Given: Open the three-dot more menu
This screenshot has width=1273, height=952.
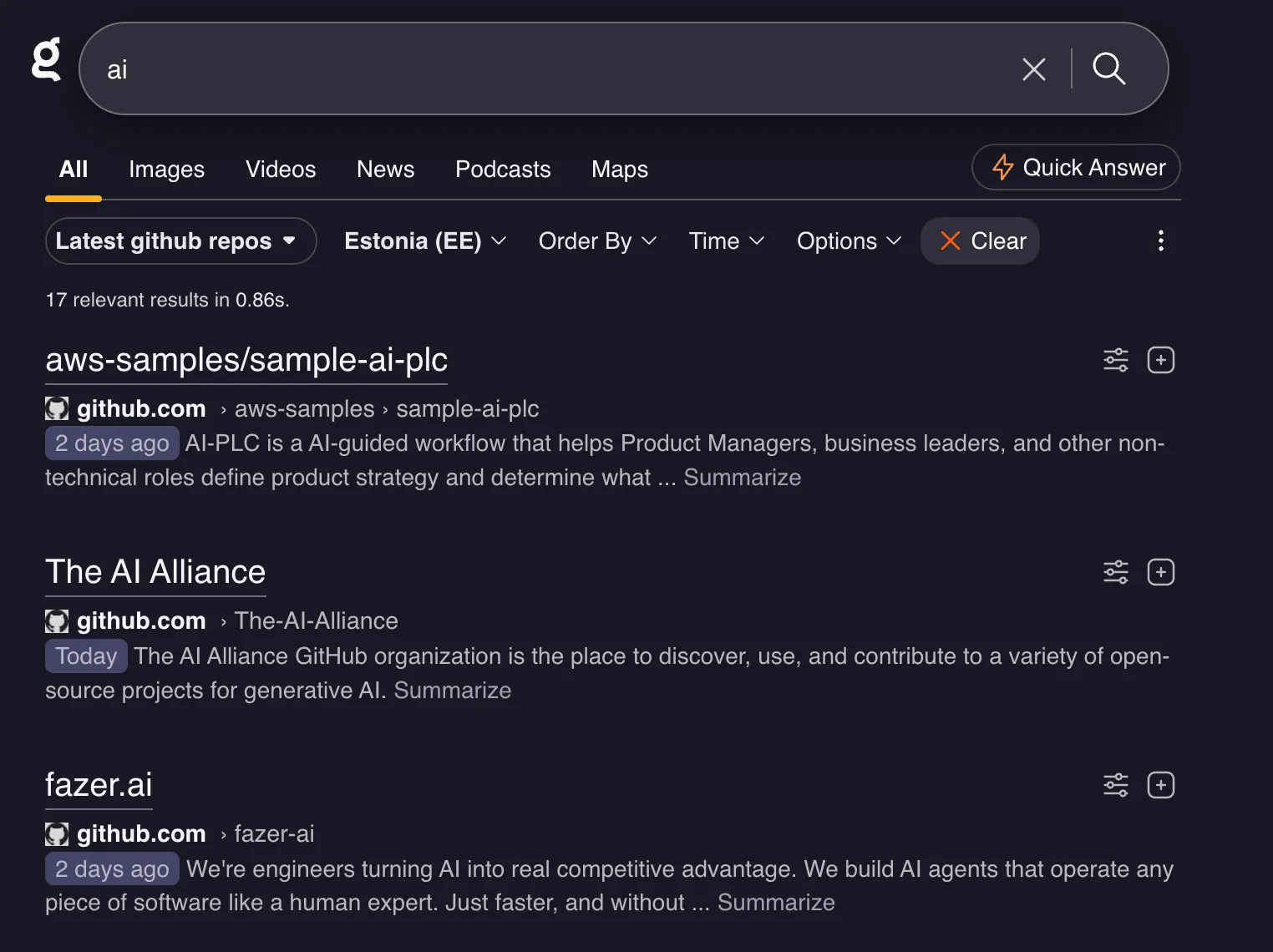Looking at the screenshot, I should 1160,241.
